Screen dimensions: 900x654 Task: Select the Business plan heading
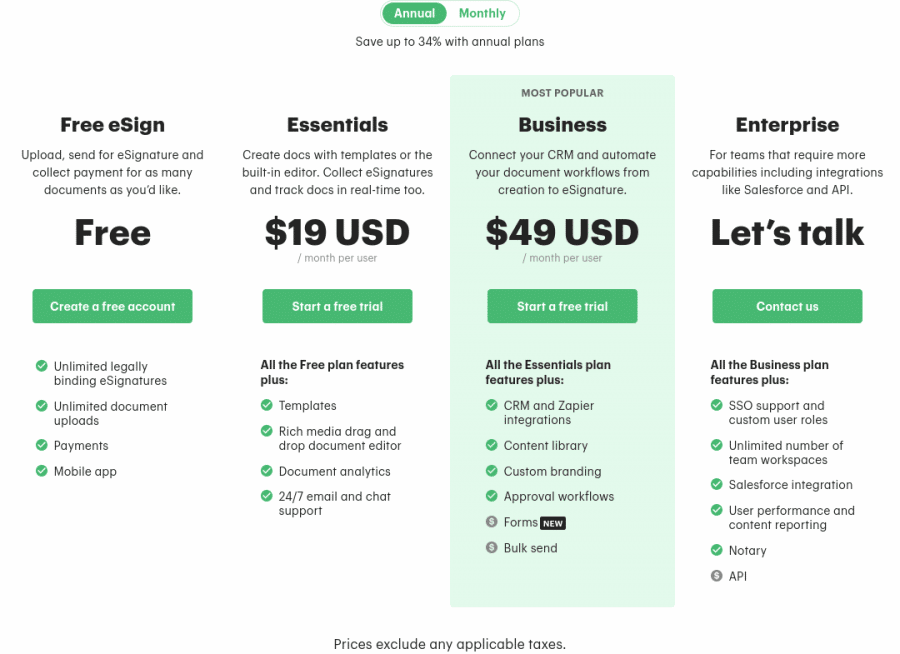click(562, 125)
